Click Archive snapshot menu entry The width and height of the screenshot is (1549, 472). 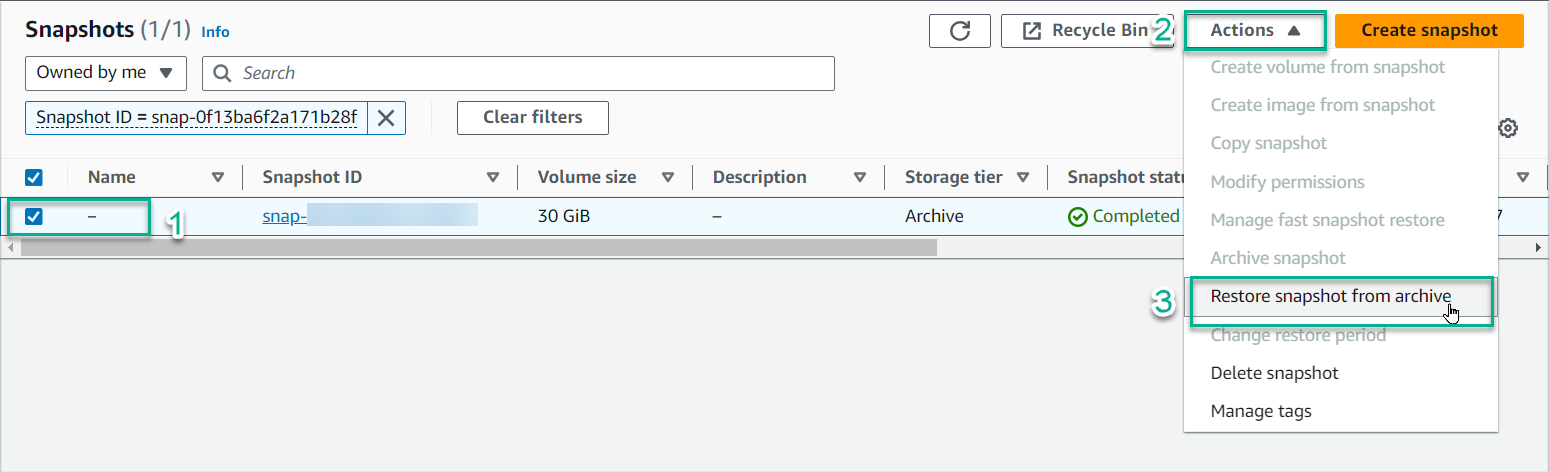pos(1340,258)
